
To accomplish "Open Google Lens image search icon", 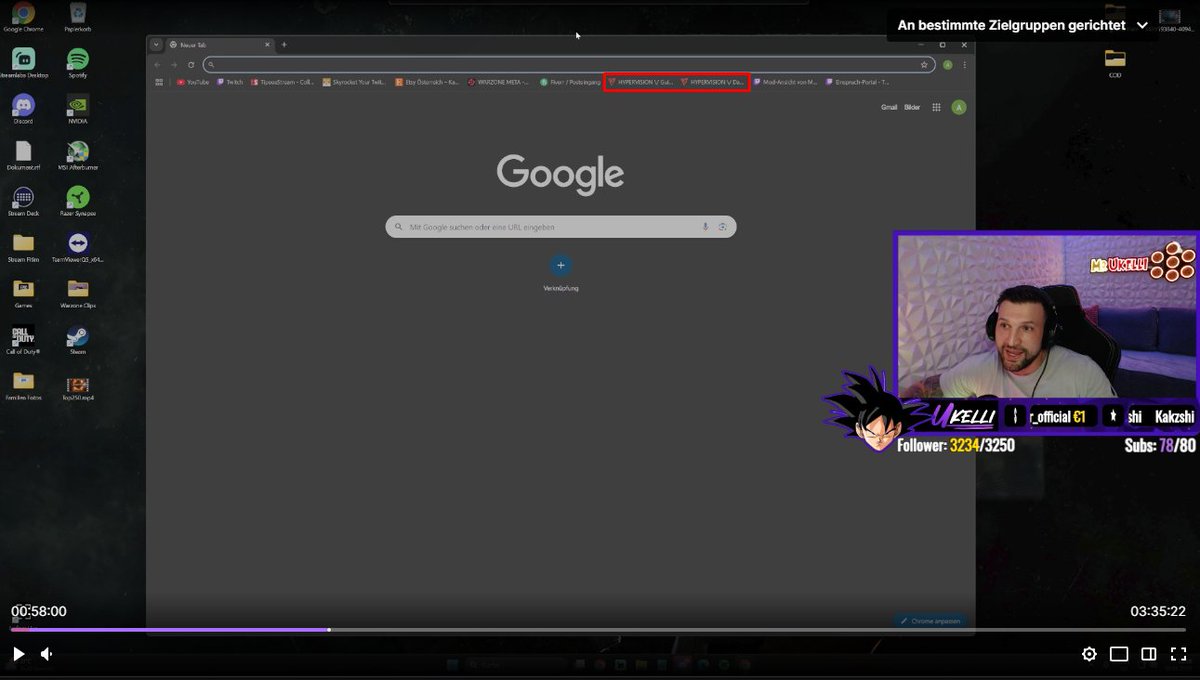I will [722, 227].
